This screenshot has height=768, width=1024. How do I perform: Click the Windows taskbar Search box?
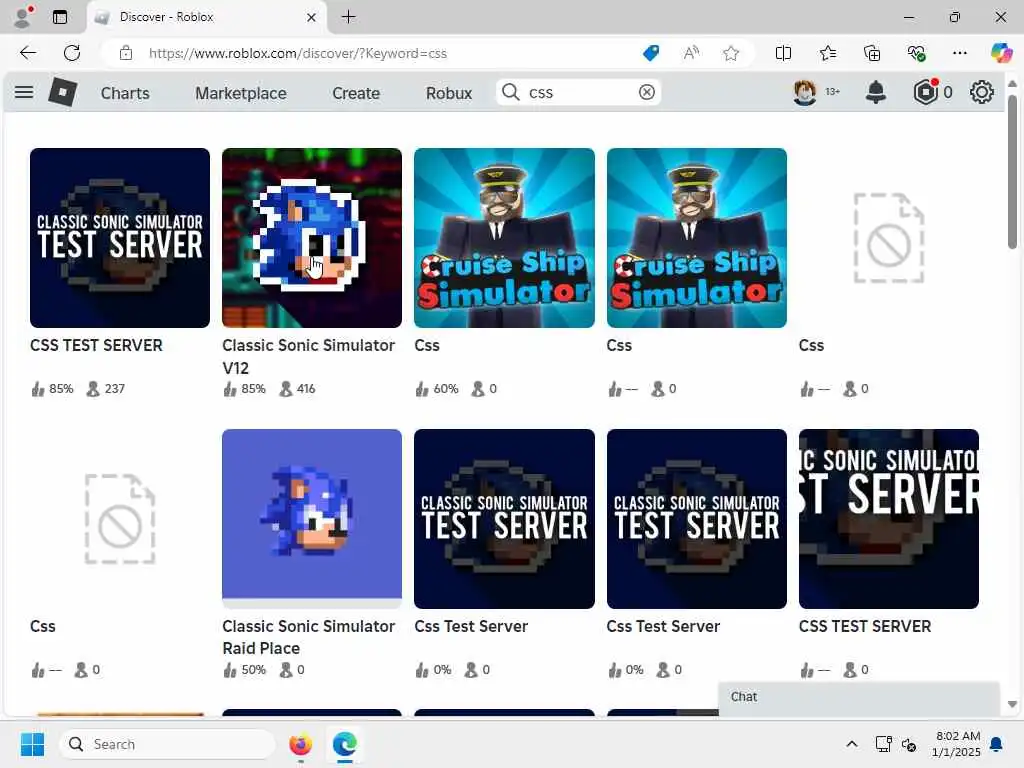pos(167,744)
